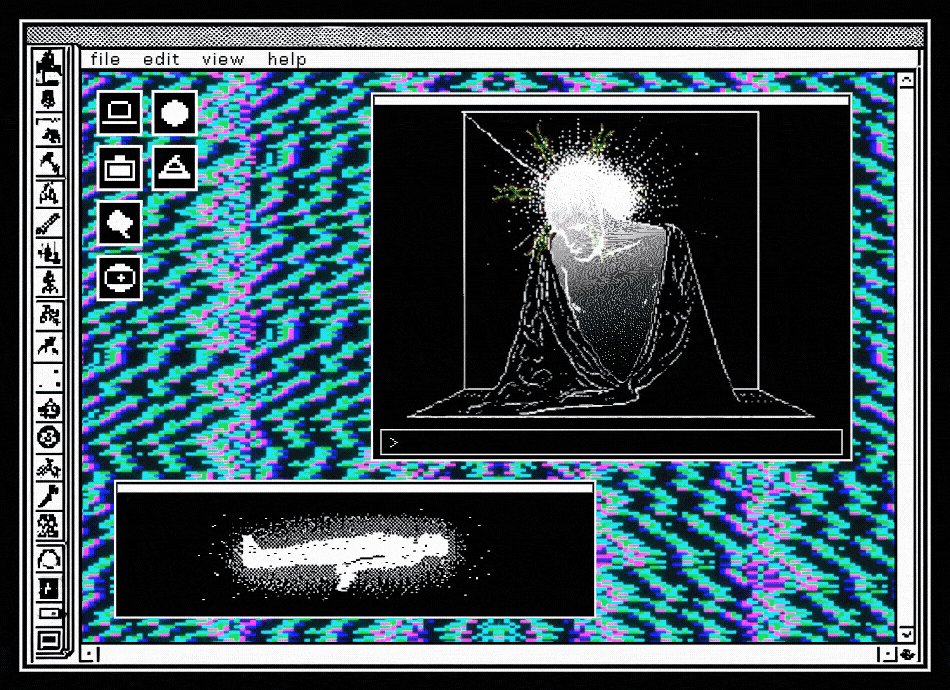This screenshot has height=690, width=950.
Task: Open the laptop desktop icon
Action: (x=119, y=113)
